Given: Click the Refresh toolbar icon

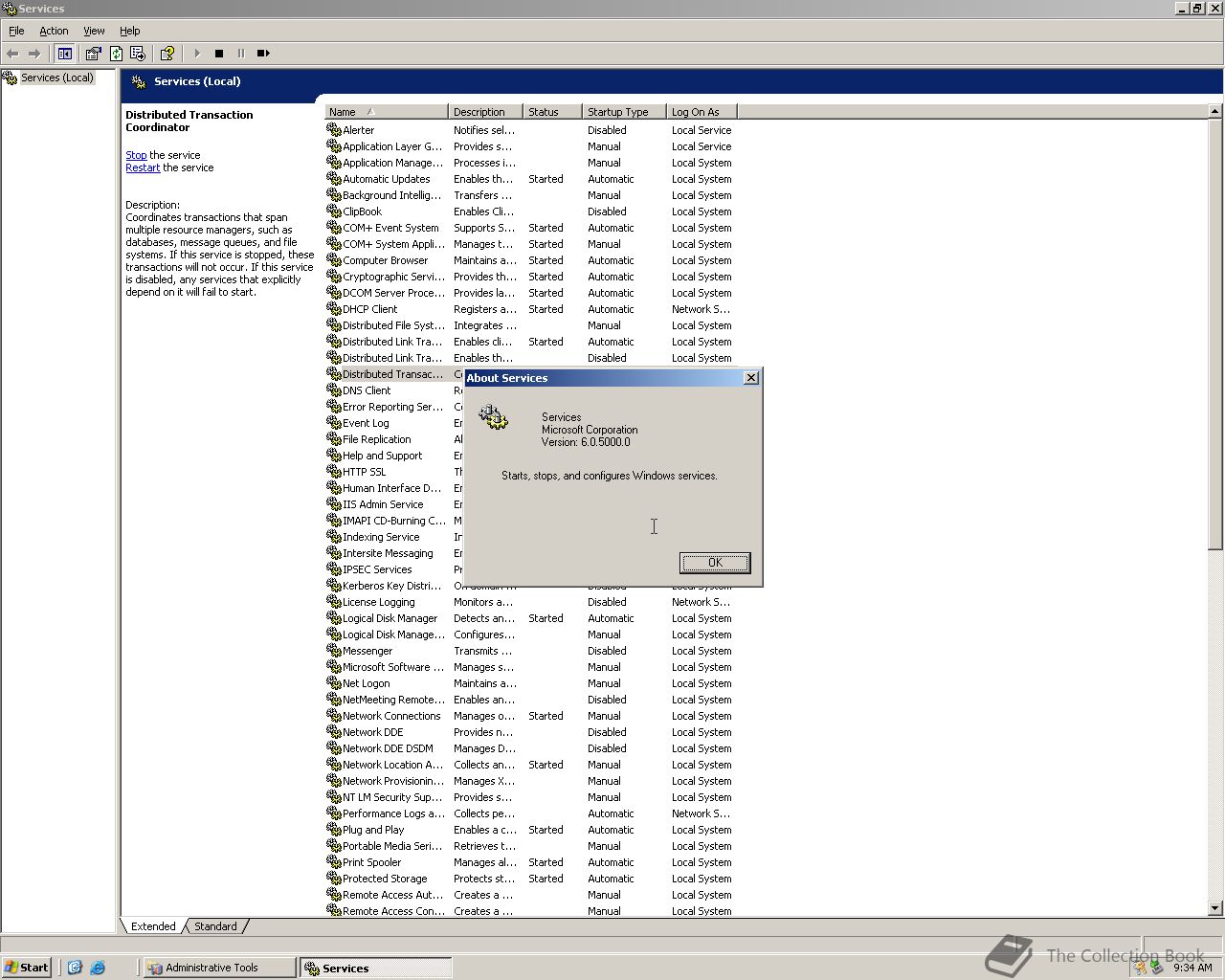Looking at the screenshot, I should click(x=116, y=54).
